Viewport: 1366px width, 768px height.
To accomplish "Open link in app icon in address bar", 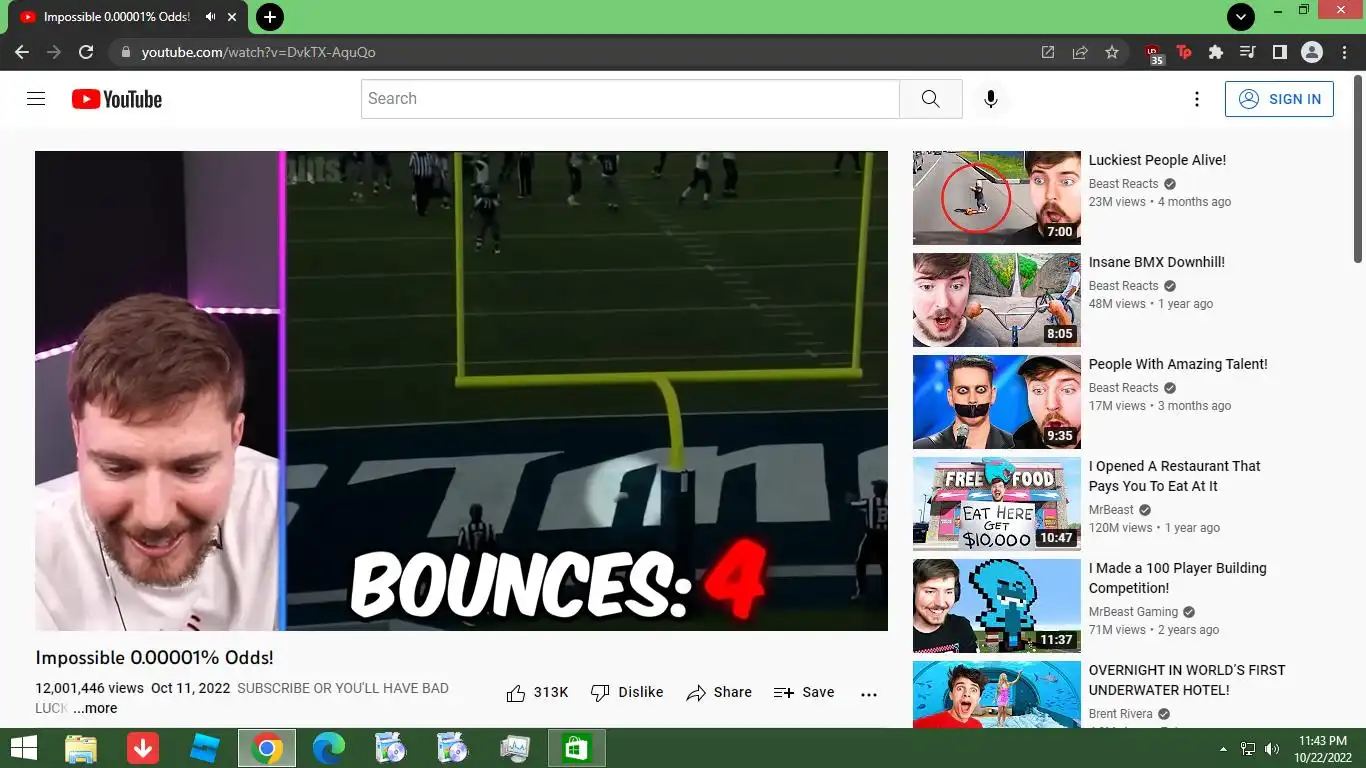I will tap(1048, 52).
